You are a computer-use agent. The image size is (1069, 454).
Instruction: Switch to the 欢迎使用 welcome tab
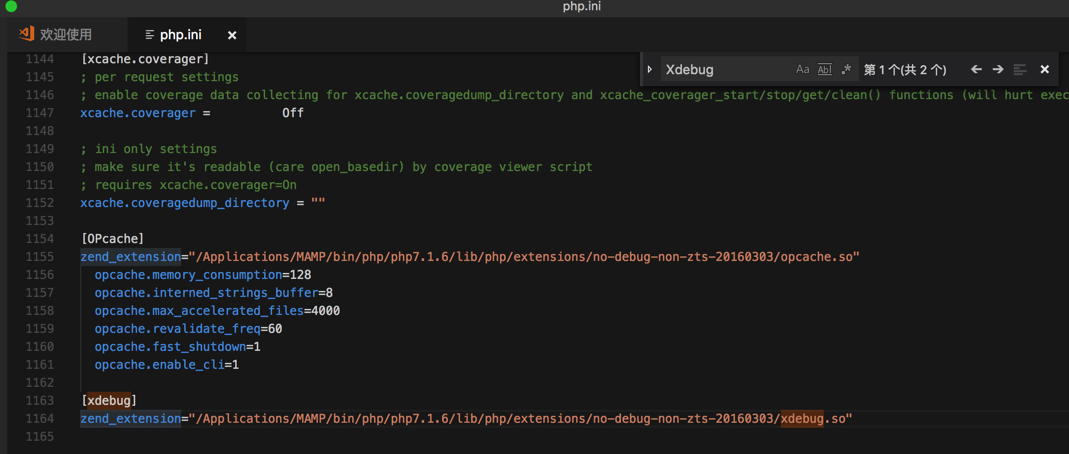pos(64,35)
